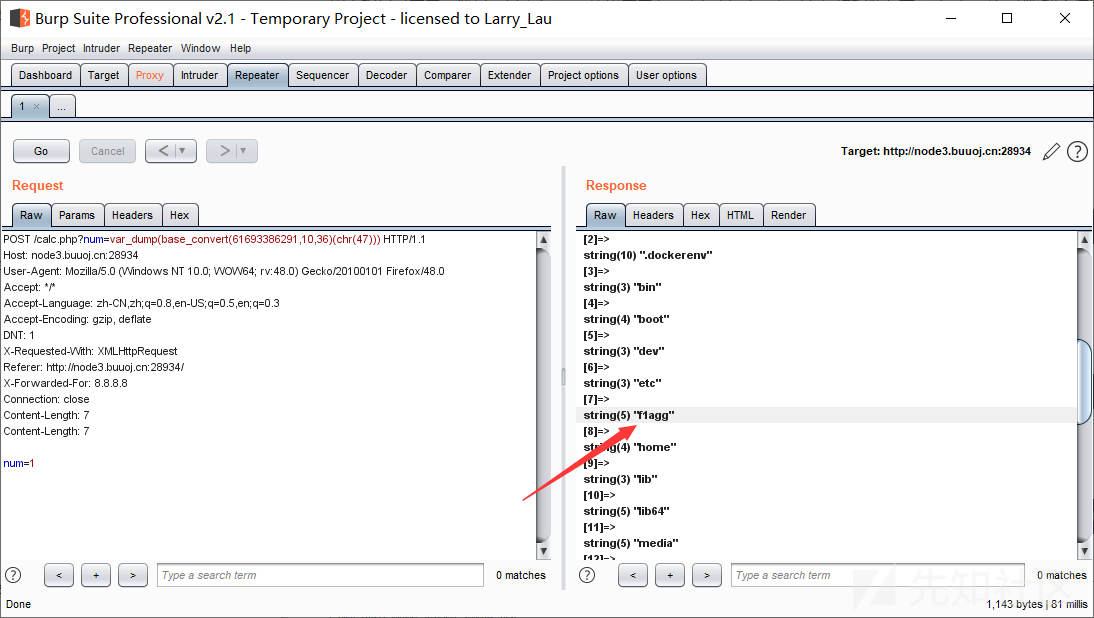
Task: Switch to the Target tab
Action: tap(103, 75)
